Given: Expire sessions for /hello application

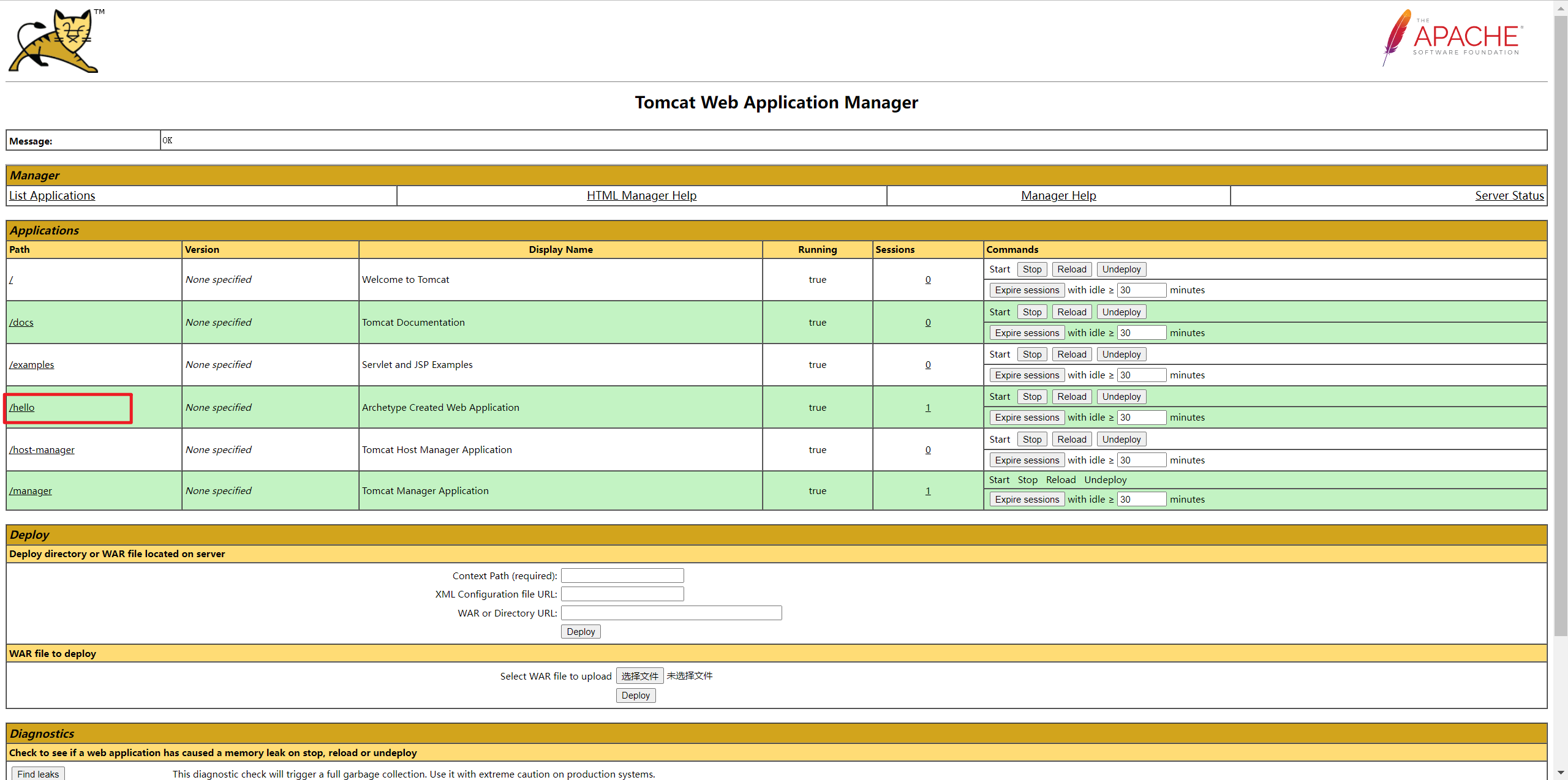Looking at the screenshot, I should (1027, 418).
